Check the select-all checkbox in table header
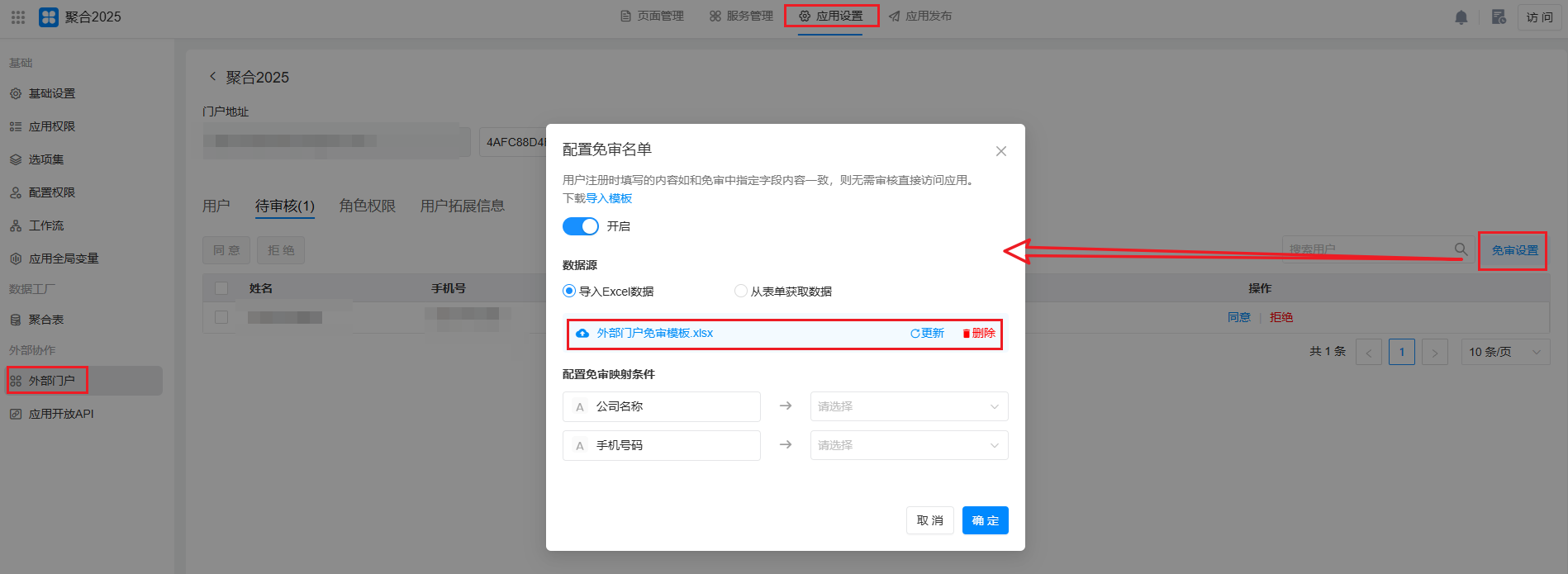This screenshot has width=1568, height=574. point(221,288)
